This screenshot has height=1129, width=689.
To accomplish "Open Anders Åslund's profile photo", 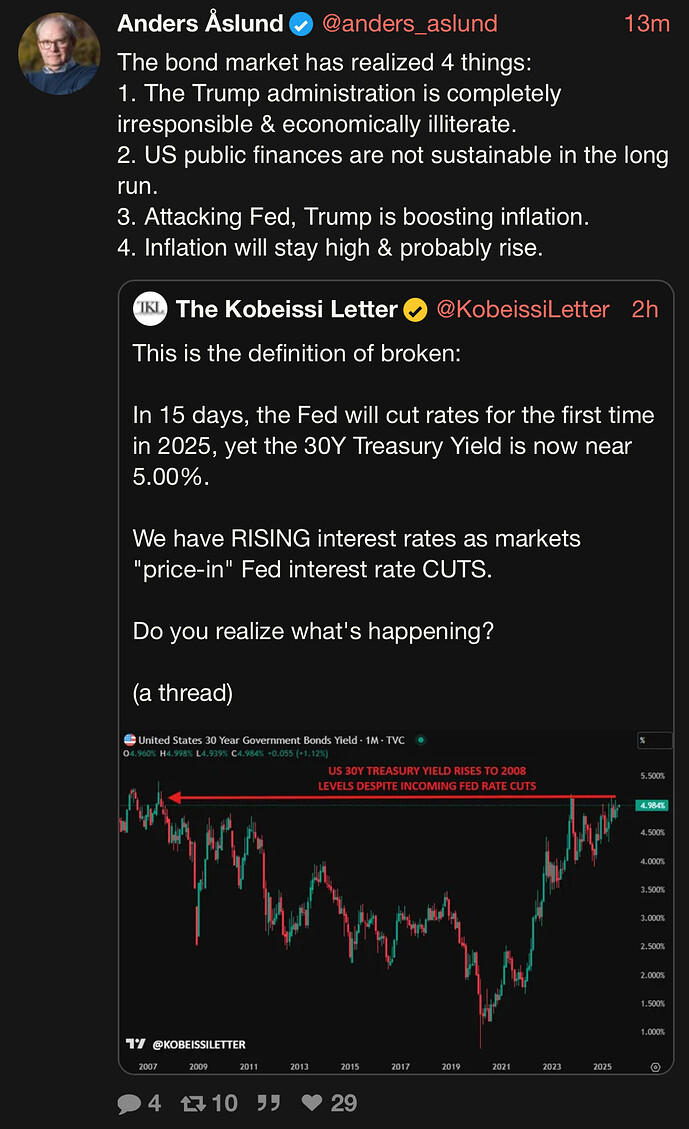I will (59, 51).
